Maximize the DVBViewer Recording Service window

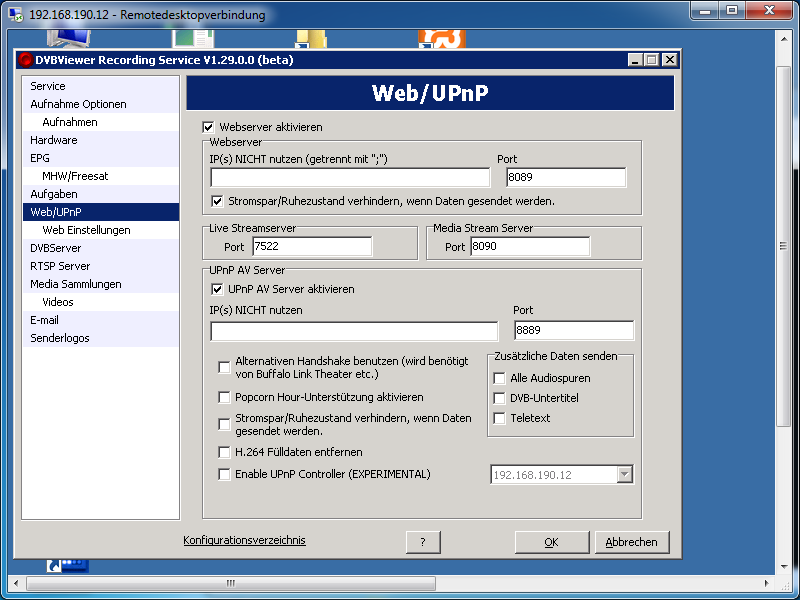[x=652, y=60]
